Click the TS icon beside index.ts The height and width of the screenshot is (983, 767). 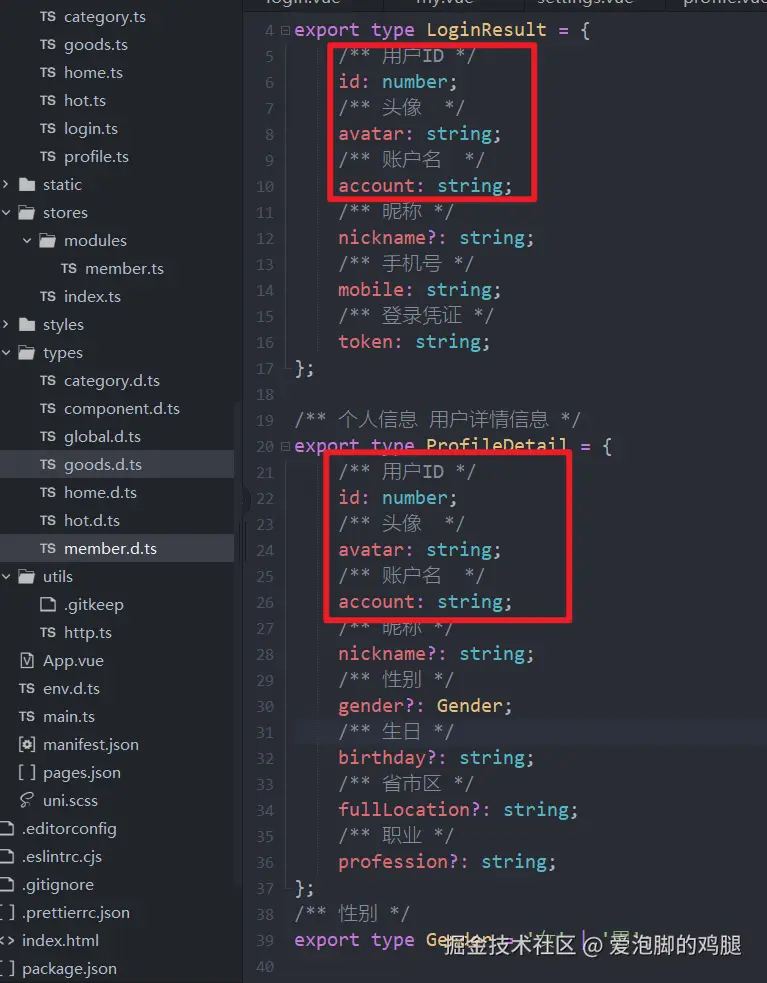click(48, 297)
